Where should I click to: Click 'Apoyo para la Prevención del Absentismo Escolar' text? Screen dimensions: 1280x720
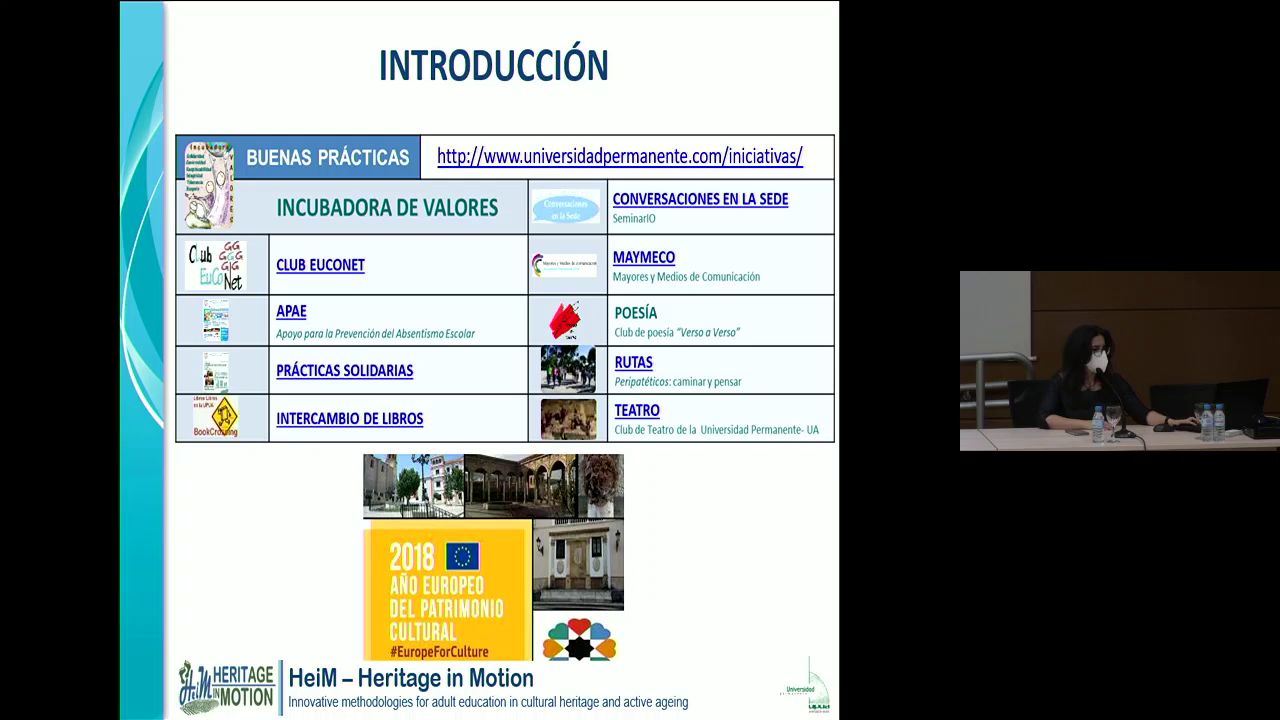[x=375, y=334]
